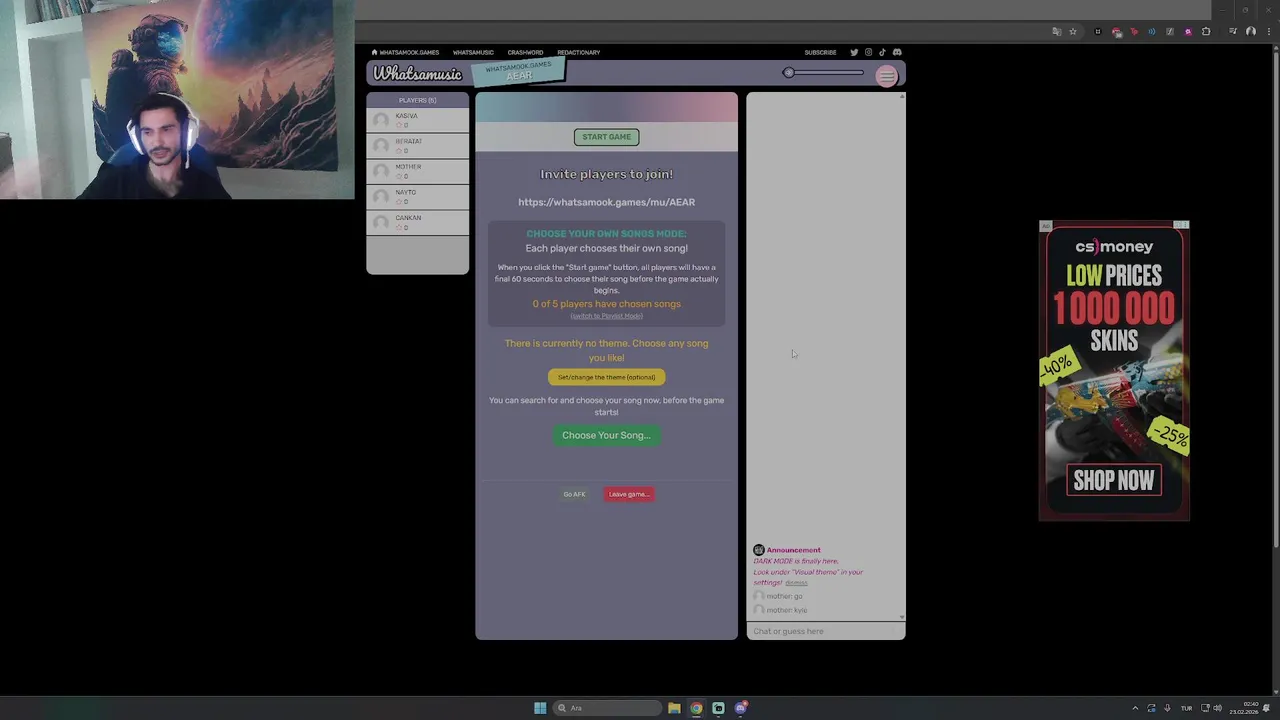Open the REDACTIONARY nav link
The height and width of the screenshot is (720, 1280).
coord(579,52)
